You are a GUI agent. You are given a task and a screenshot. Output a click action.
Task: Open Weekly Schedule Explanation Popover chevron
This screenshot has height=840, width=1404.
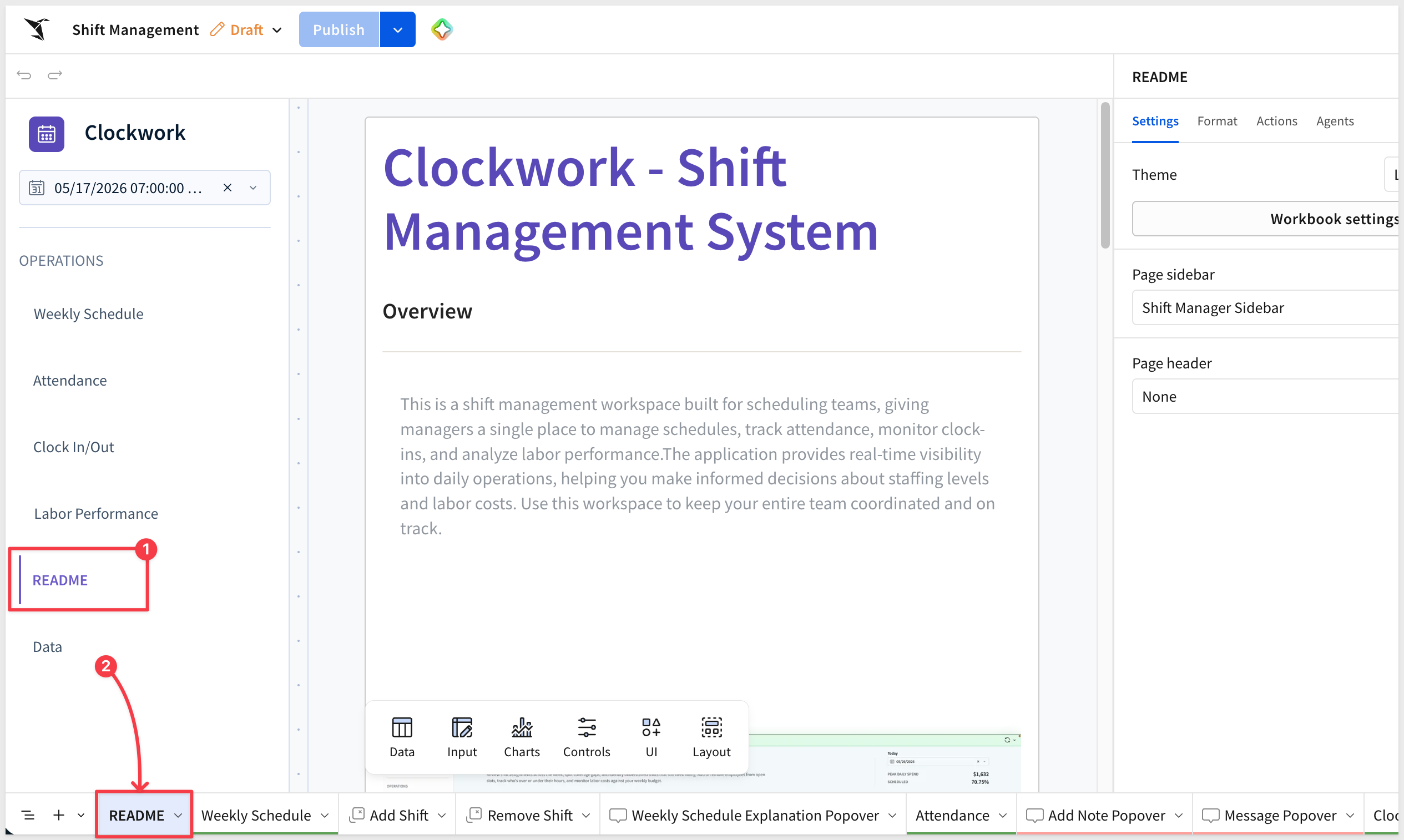click(x=892, y=815)
